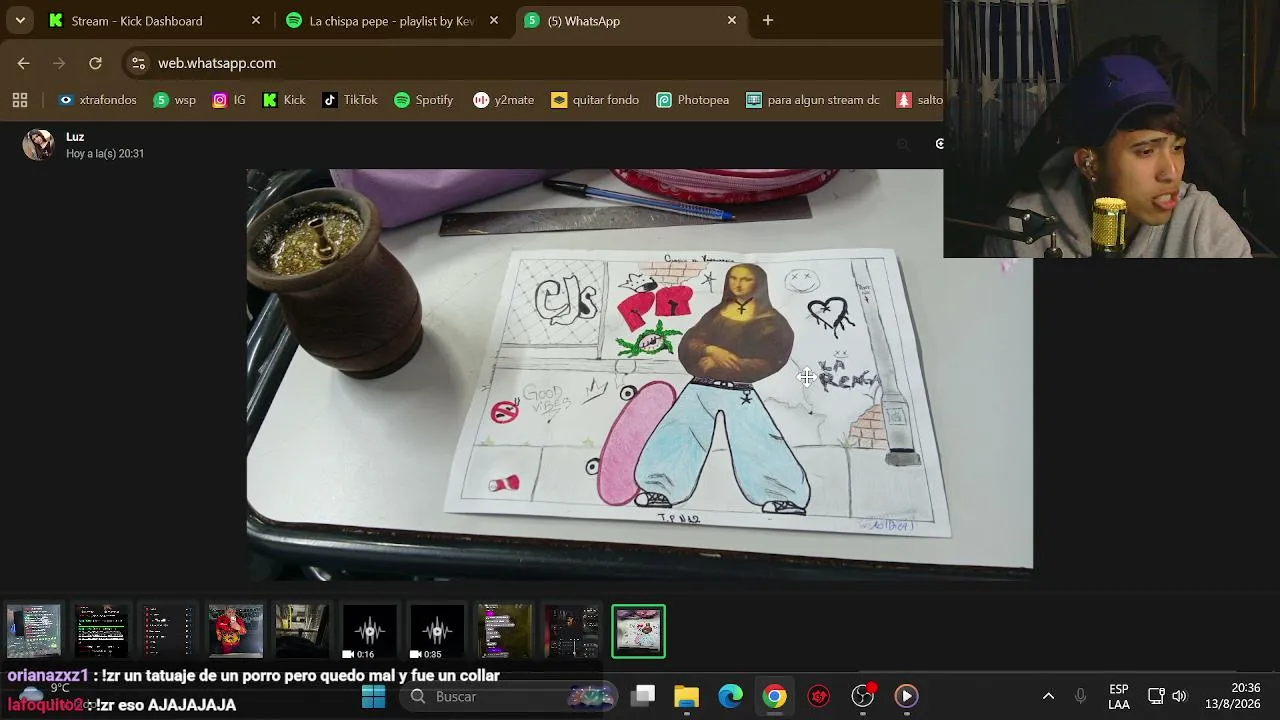Click the timestamp Hoy a la(s) 20:31

click(x=105, y=154)
